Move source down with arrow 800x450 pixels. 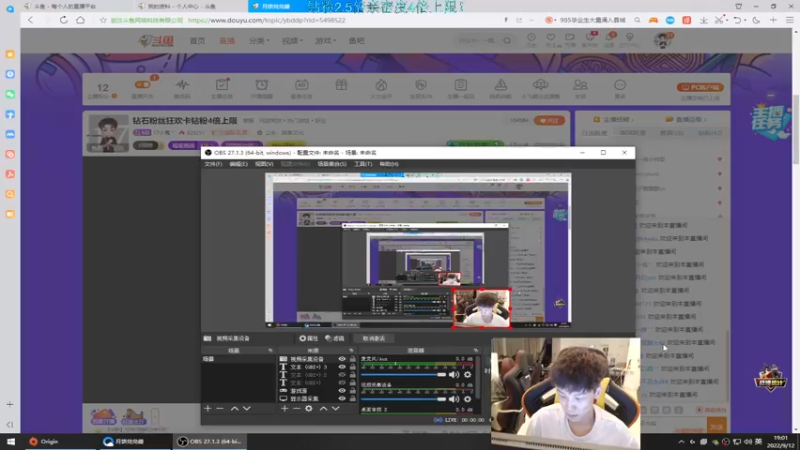point(336,409)
